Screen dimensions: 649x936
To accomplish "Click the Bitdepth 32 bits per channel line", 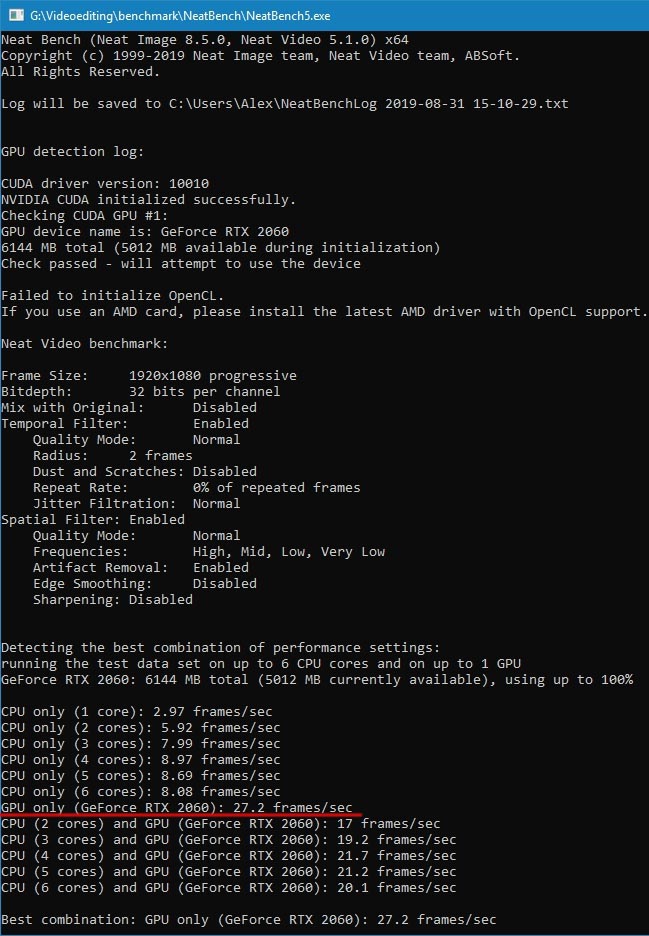I will pyautogui.click(x=140, y=392).
